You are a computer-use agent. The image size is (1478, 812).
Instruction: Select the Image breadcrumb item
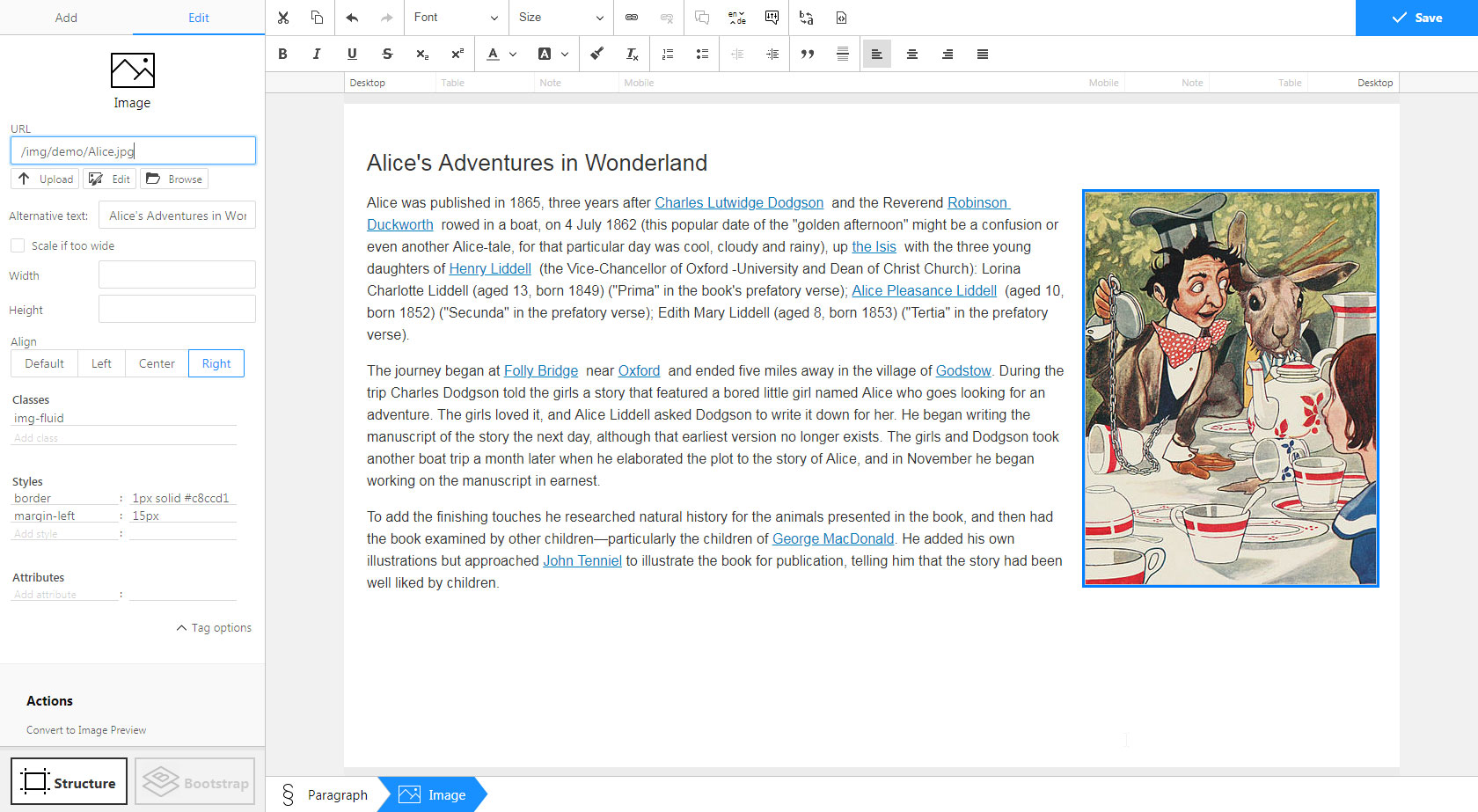tap(432, 794)
